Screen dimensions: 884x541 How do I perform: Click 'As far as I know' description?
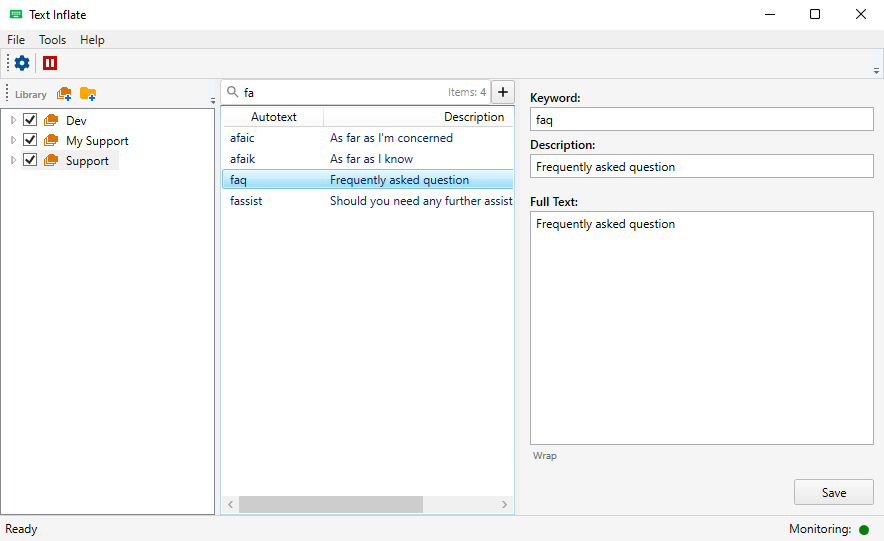tap(372, 159)
